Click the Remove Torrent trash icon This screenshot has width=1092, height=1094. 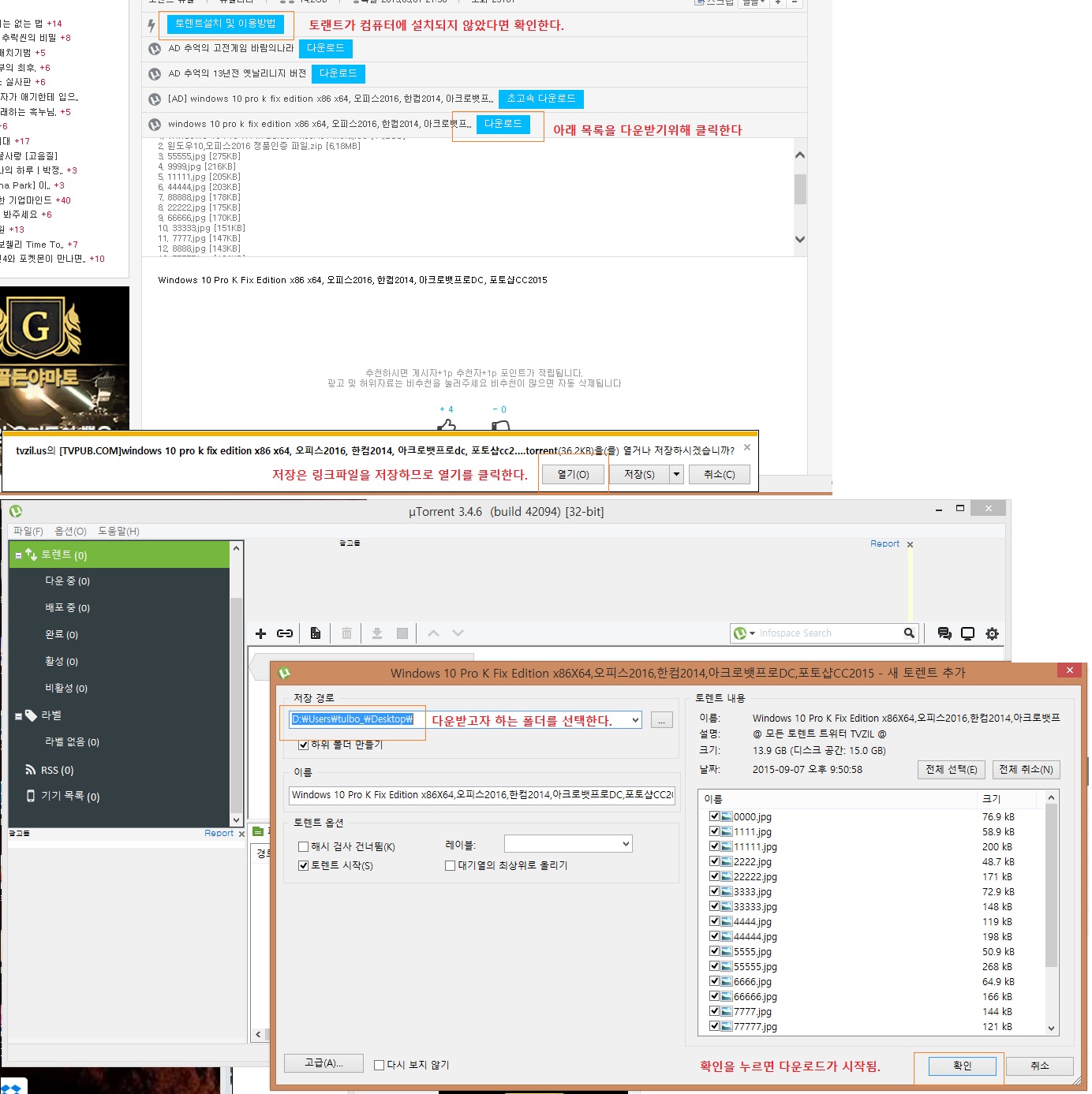pos(346,633)
